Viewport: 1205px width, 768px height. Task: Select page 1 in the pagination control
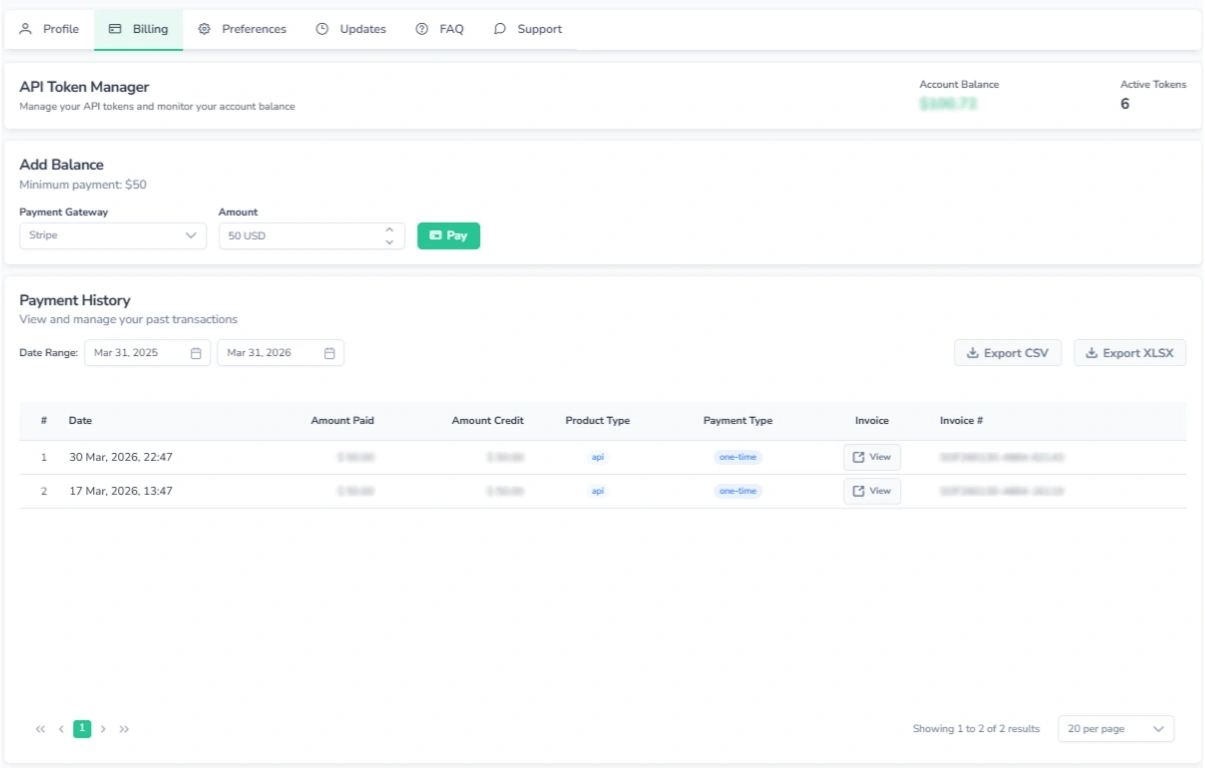81,728
